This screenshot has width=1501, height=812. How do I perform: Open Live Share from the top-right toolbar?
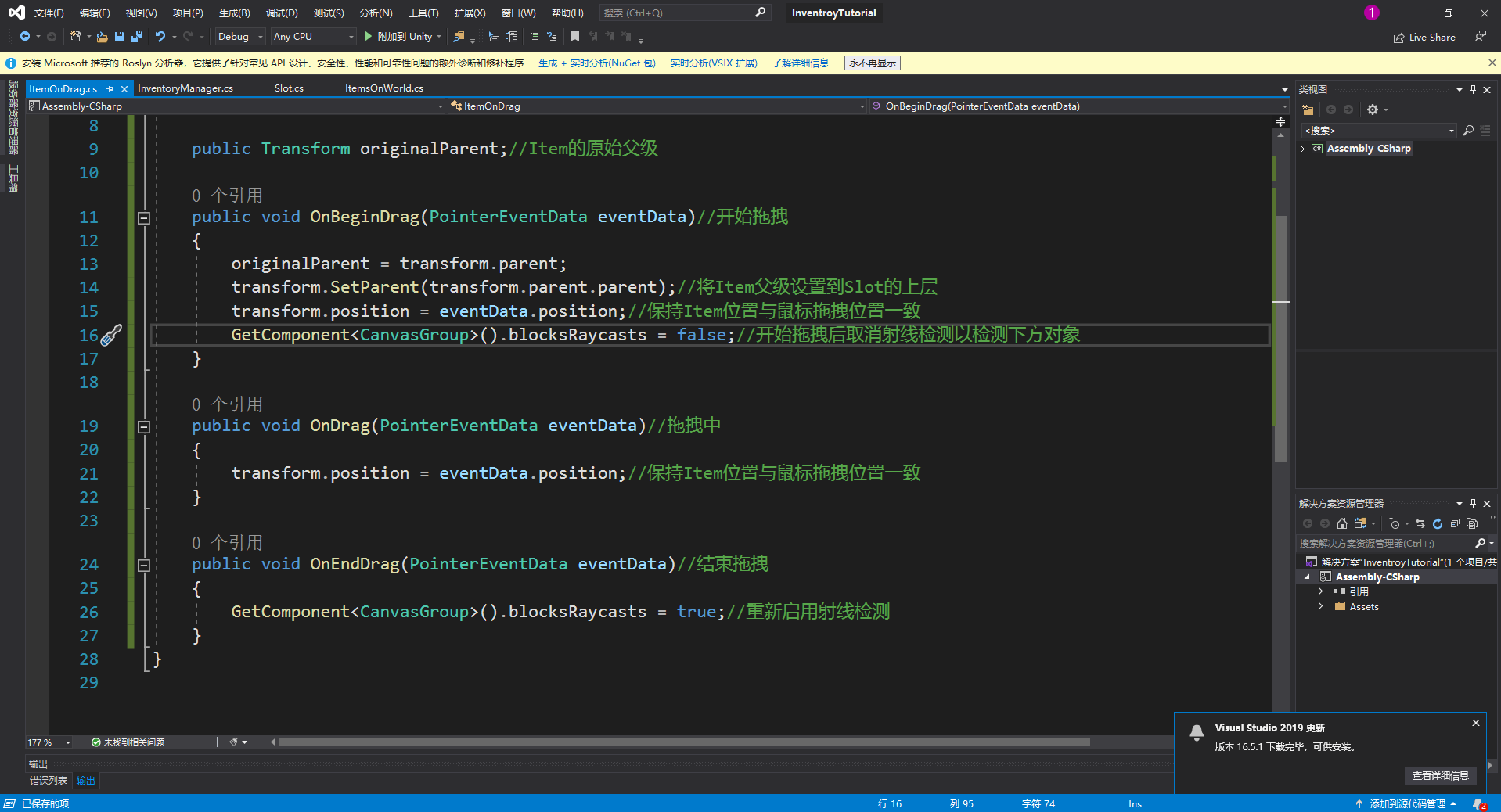pyautogui.click(x=1424, y=37)
